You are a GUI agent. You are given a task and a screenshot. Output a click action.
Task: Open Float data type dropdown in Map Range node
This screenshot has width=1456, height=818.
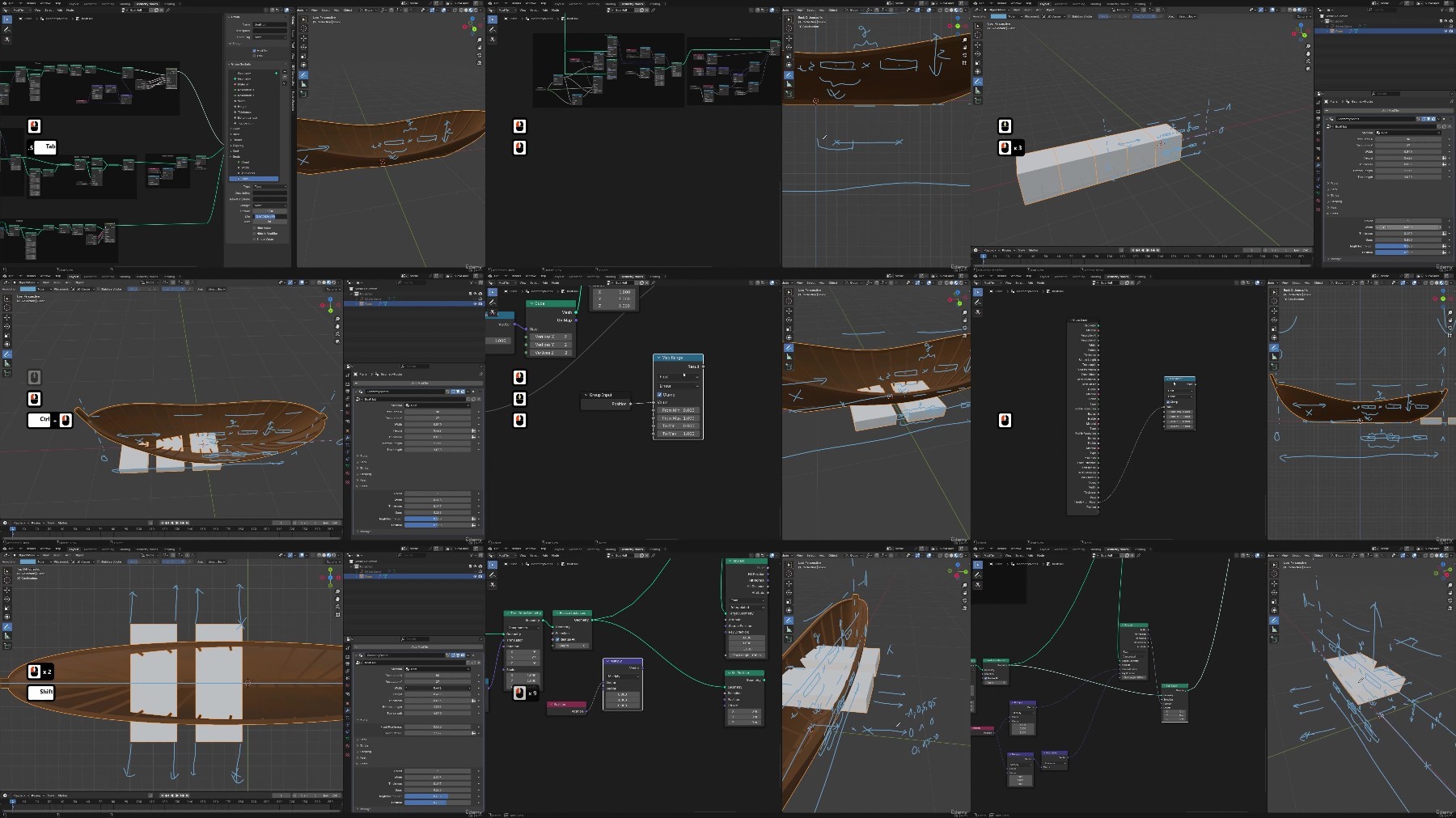pos(678,376)
